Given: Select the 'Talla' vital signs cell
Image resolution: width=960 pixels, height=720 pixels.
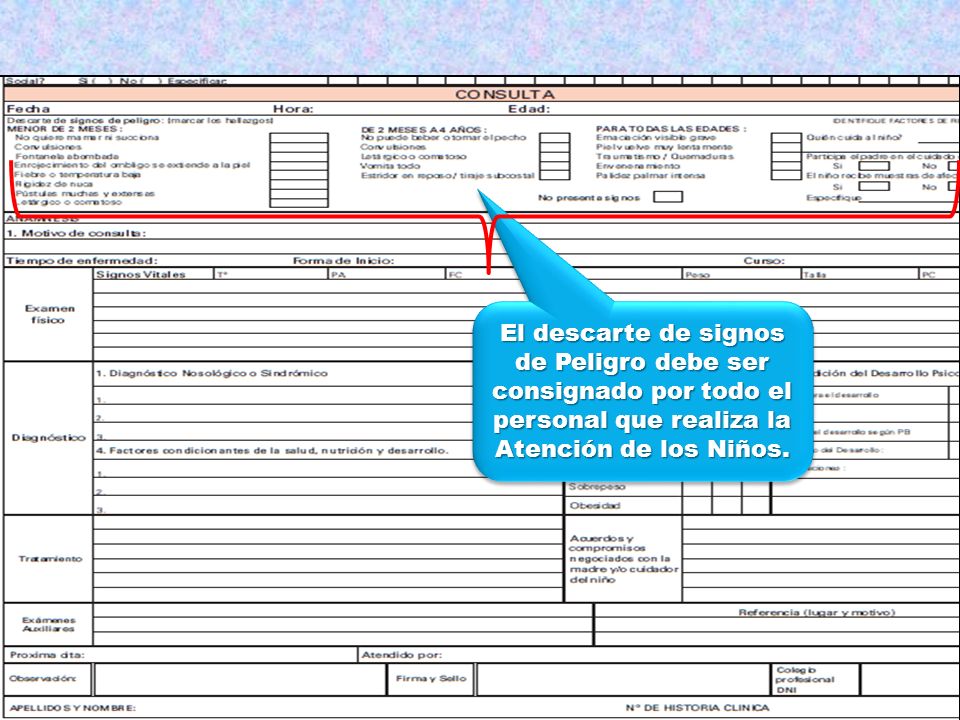Looking at the screenshot, I should click(860, 274).
